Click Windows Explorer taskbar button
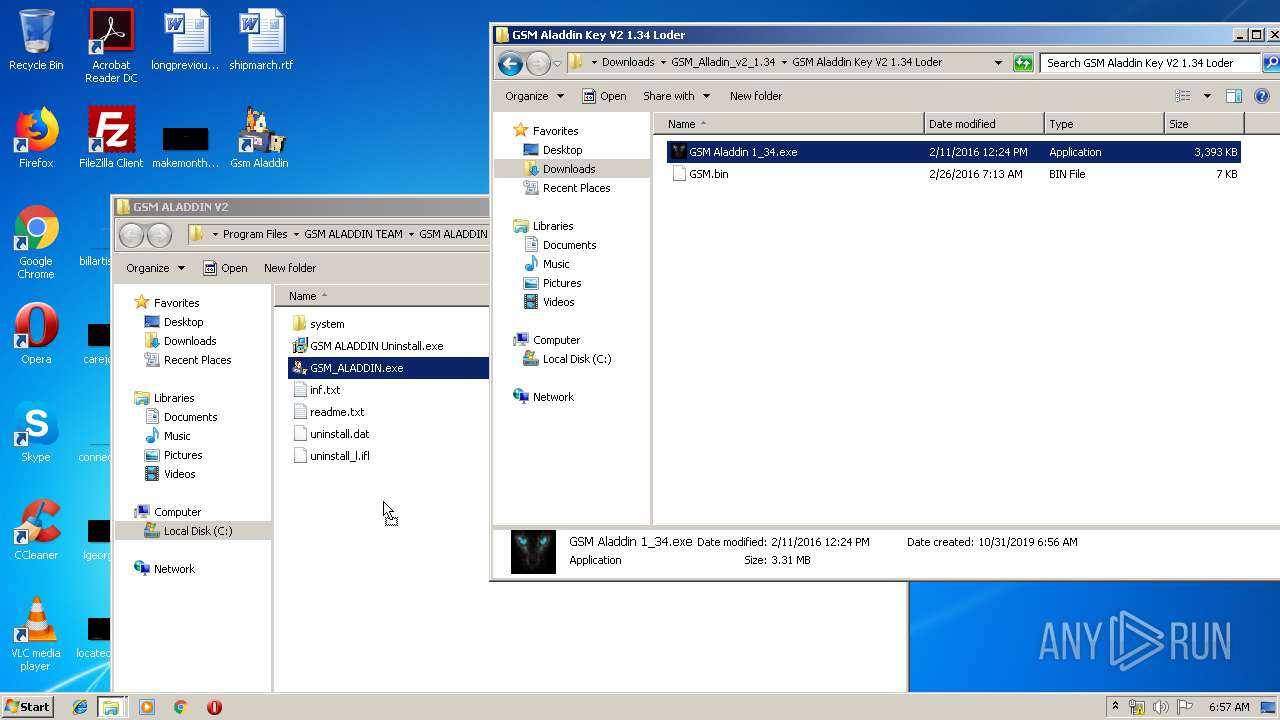 111,707
